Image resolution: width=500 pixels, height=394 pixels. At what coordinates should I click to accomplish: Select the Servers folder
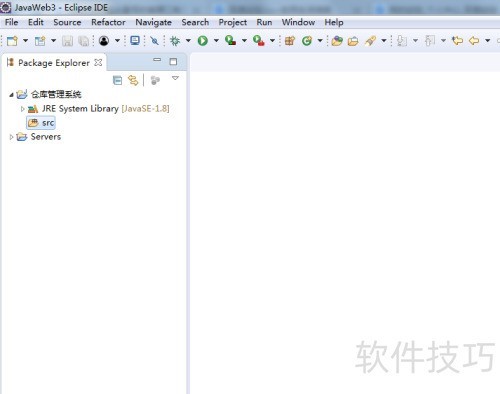tap(46, 137)
